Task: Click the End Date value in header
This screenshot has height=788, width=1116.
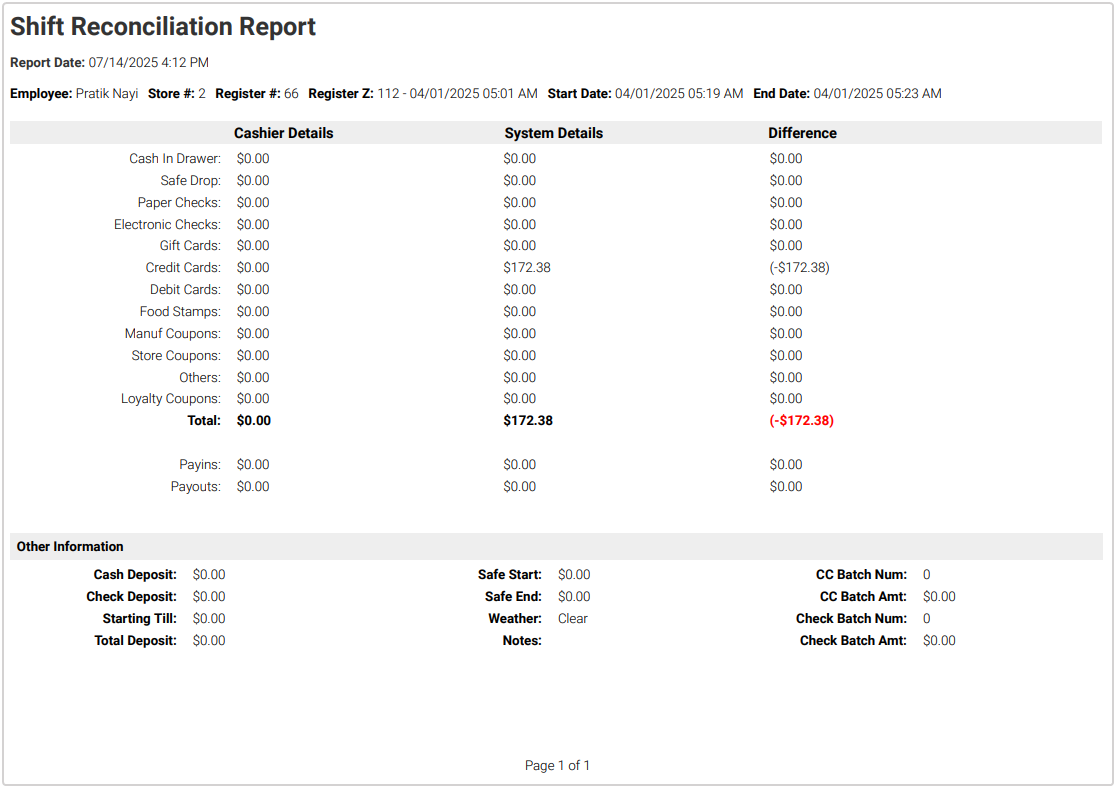Action: (x=877, y=94)
